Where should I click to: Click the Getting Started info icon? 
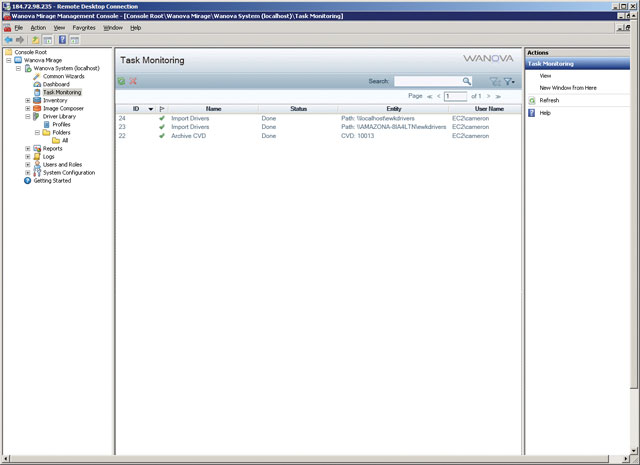tap(27, 180)
